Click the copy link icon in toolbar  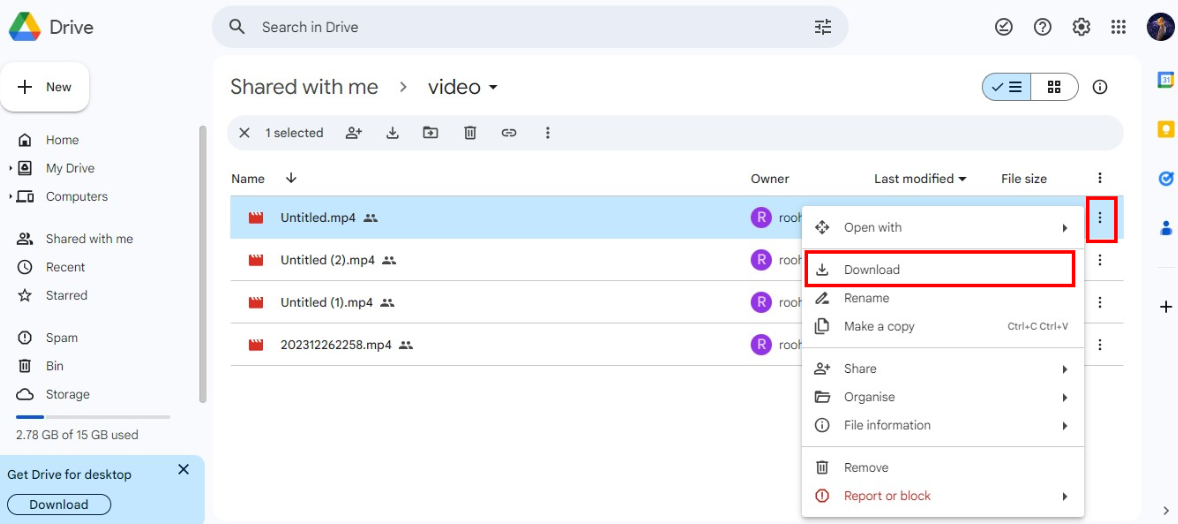509,133
